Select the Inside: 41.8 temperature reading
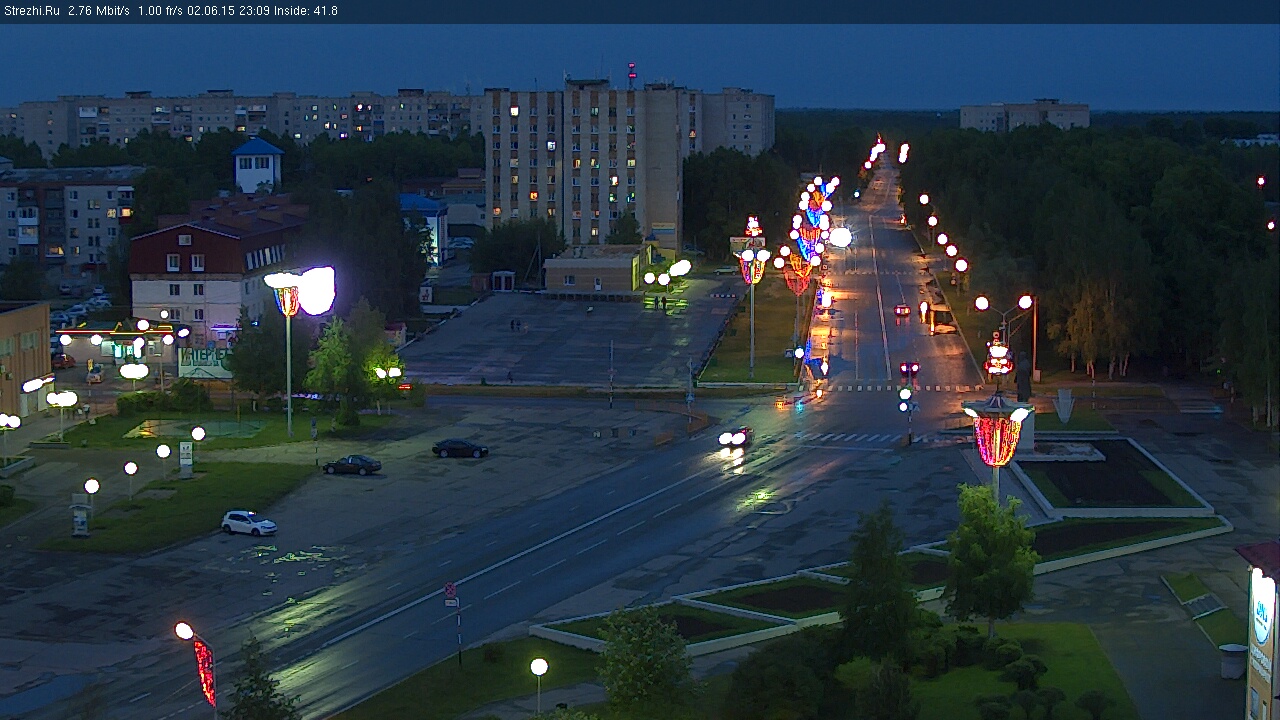 click(305, 11)
